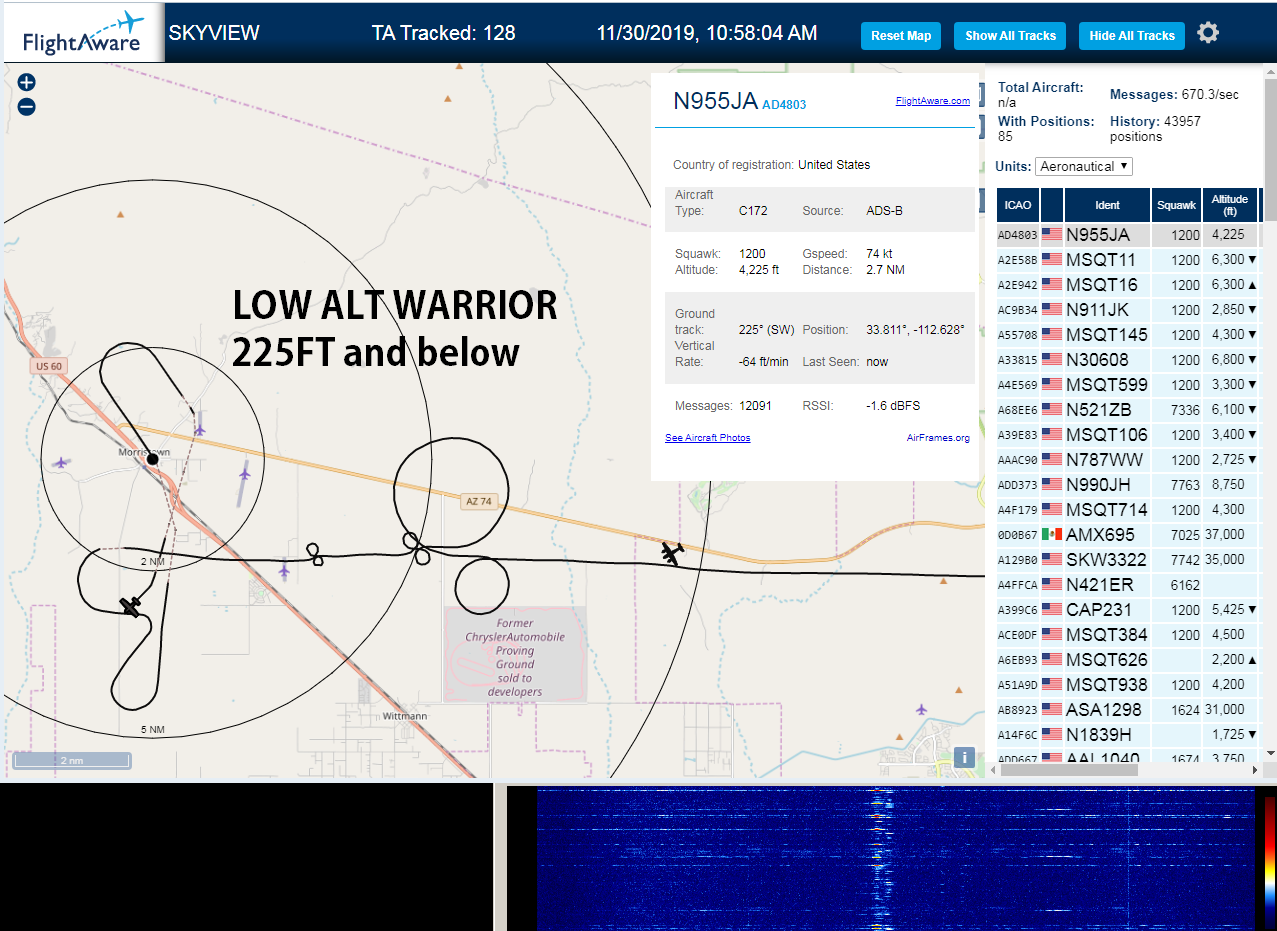Click the scrollbar right arrow under aircraft list
1277x931 pixels.
coord(1256,770)
